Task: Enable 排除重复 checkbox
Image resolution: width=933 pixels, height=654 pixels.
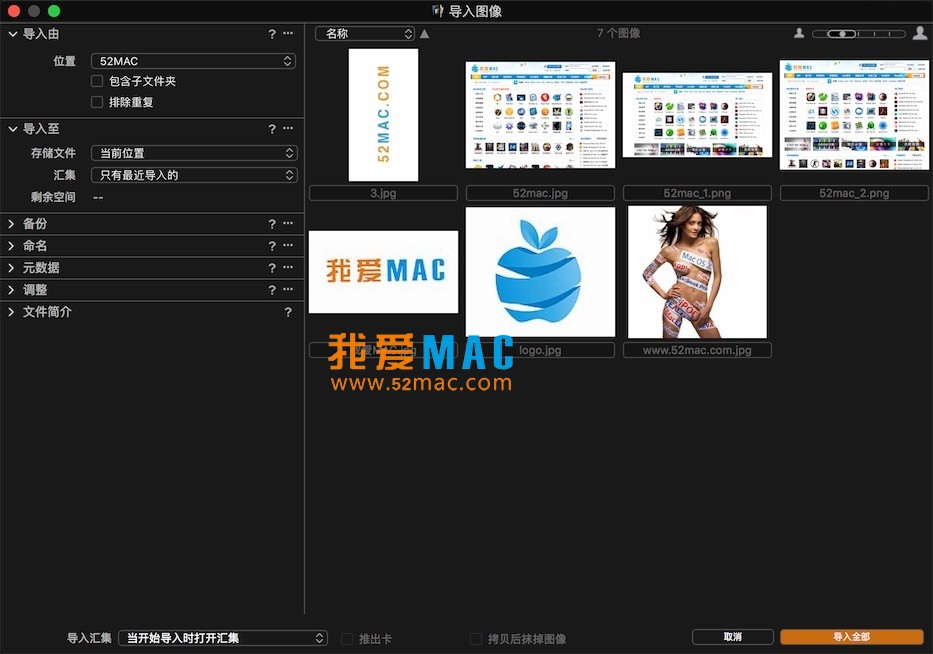Action: (x=97, y=102)
